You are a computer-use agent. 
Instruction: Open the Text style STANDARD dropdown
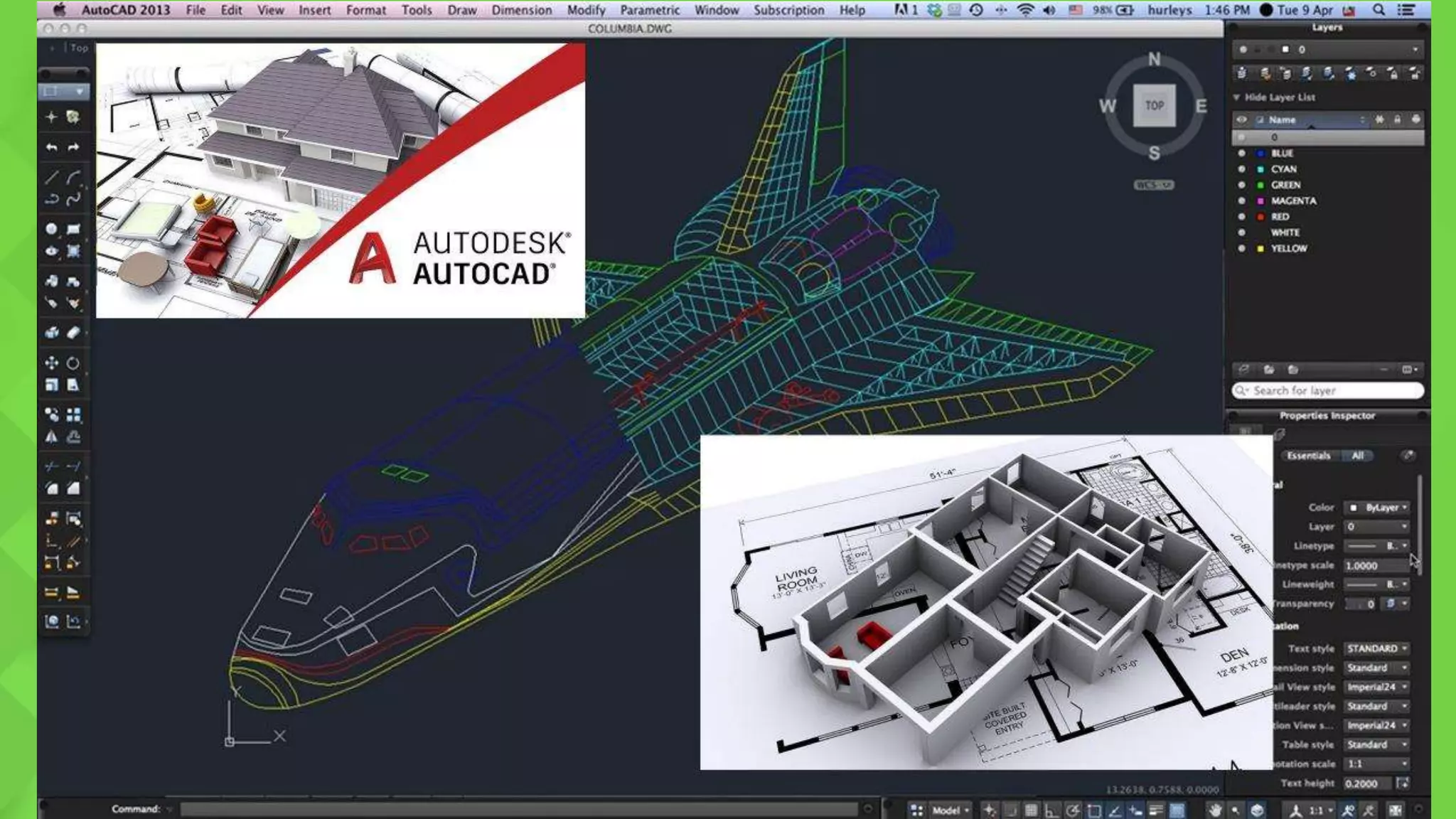[1376, 648]
